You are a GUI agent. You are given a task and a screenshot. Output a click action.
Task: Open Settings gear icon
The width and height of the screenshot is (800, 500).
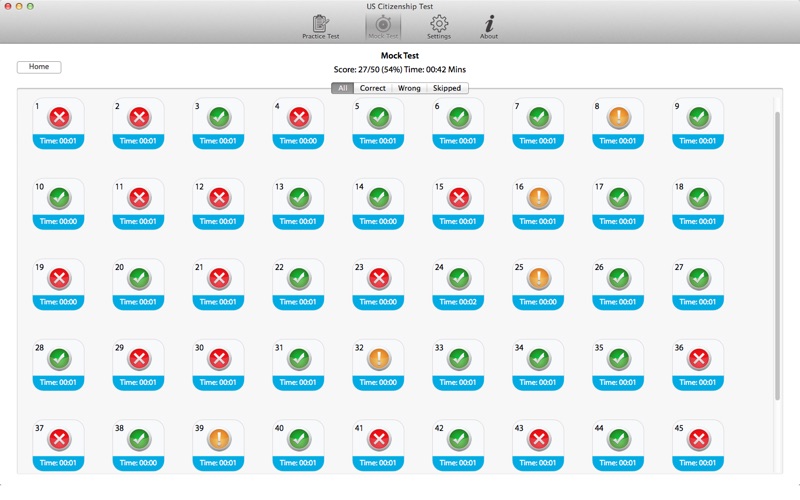coord(439,27)
